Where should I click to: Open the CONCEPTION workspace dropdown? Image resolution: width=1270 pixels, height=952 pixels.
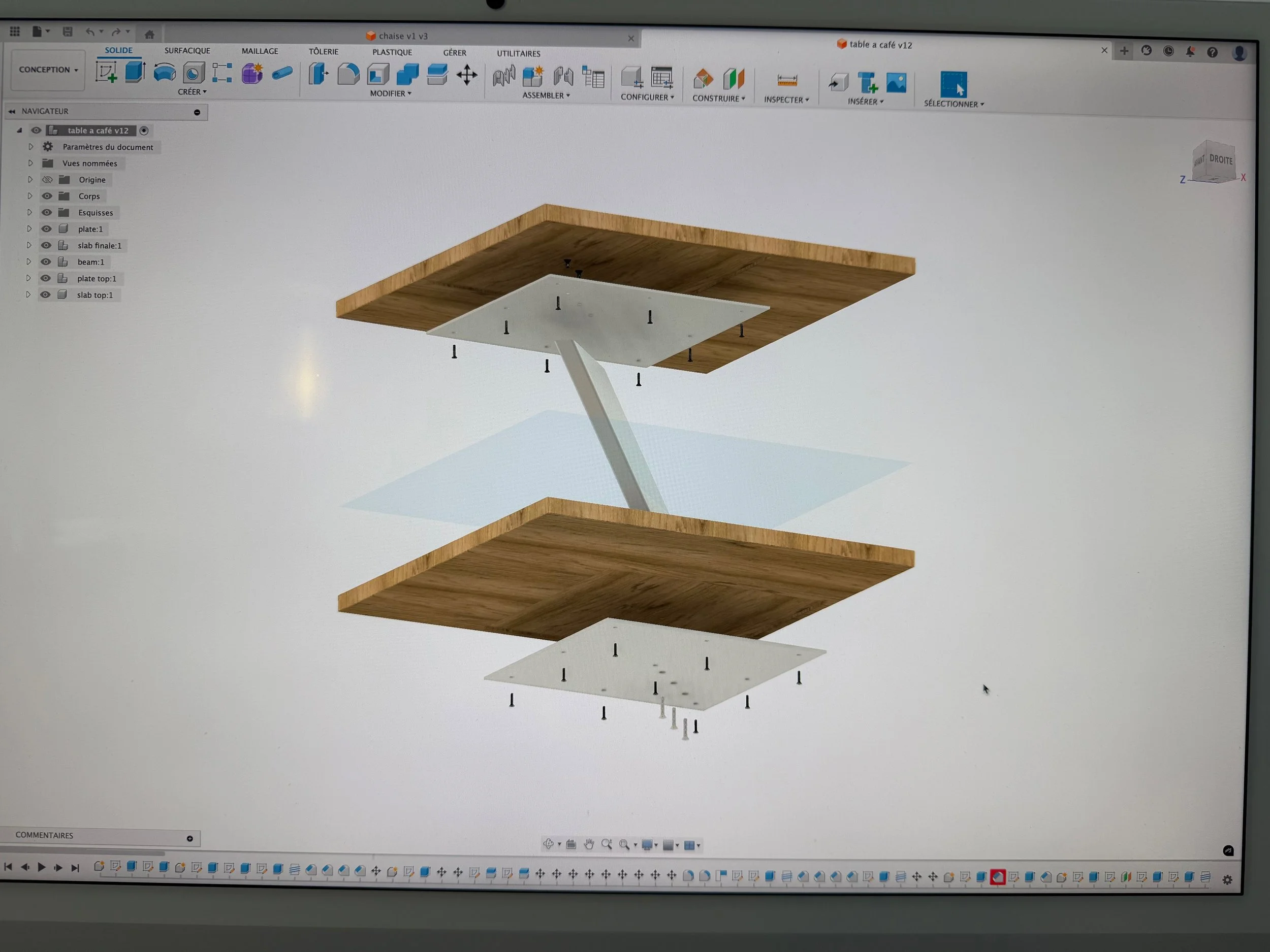[x=48, y=70]
